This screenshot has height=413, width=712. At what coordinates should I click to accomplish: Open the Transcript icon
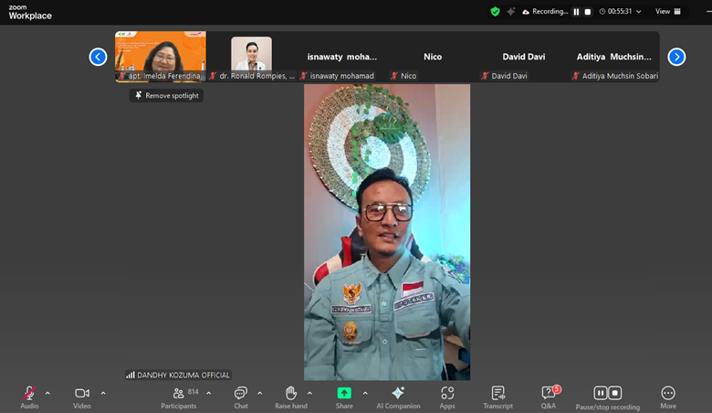[498, 393]
